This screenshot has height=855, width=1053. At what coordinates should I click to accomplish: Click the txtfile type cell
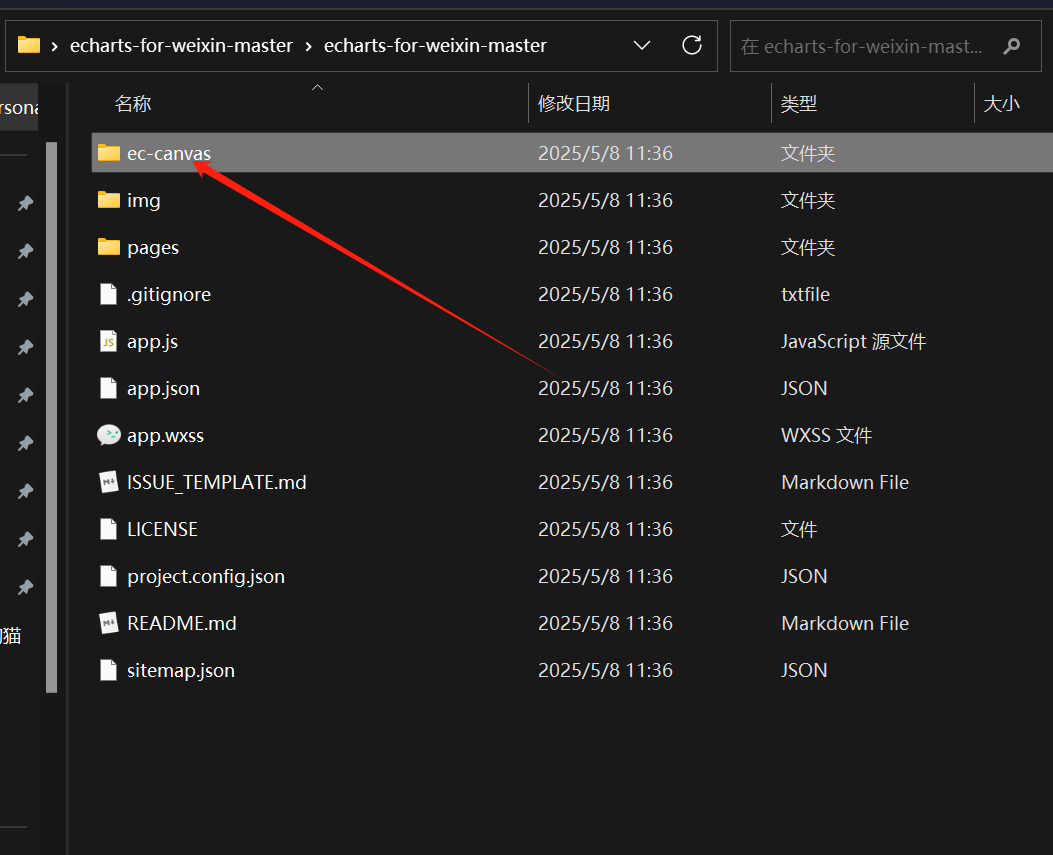(x=805, y=294)
